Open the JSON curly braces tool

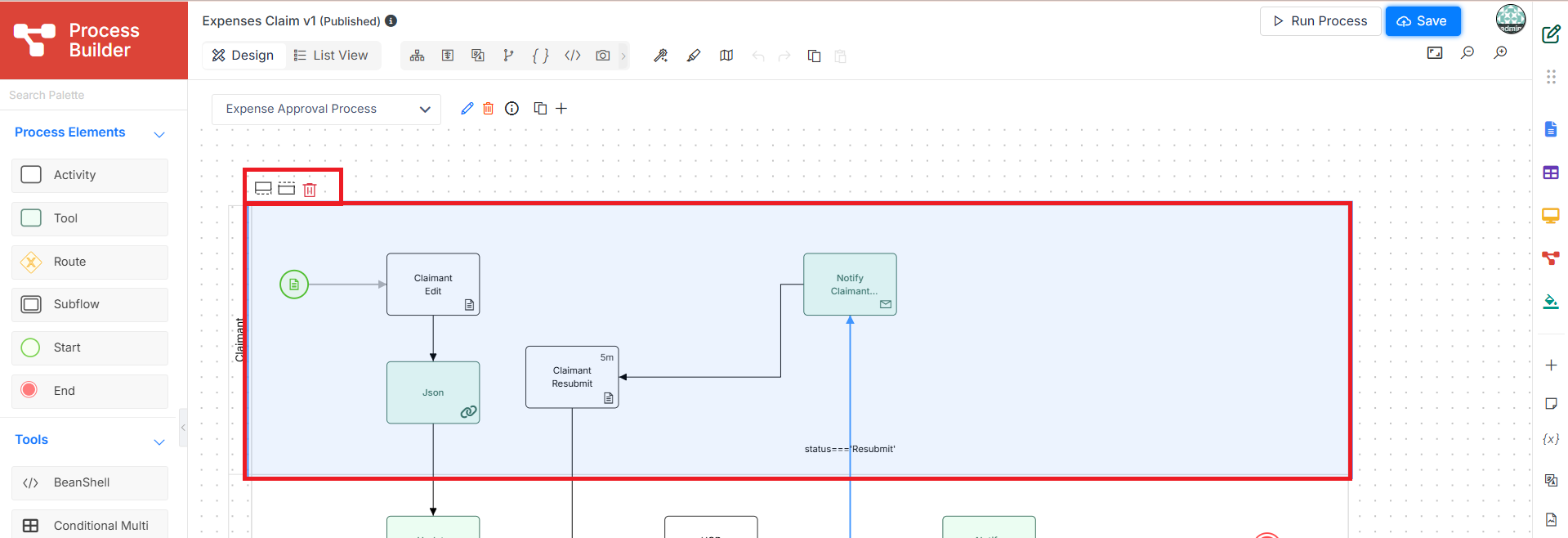tap(540, 56)
